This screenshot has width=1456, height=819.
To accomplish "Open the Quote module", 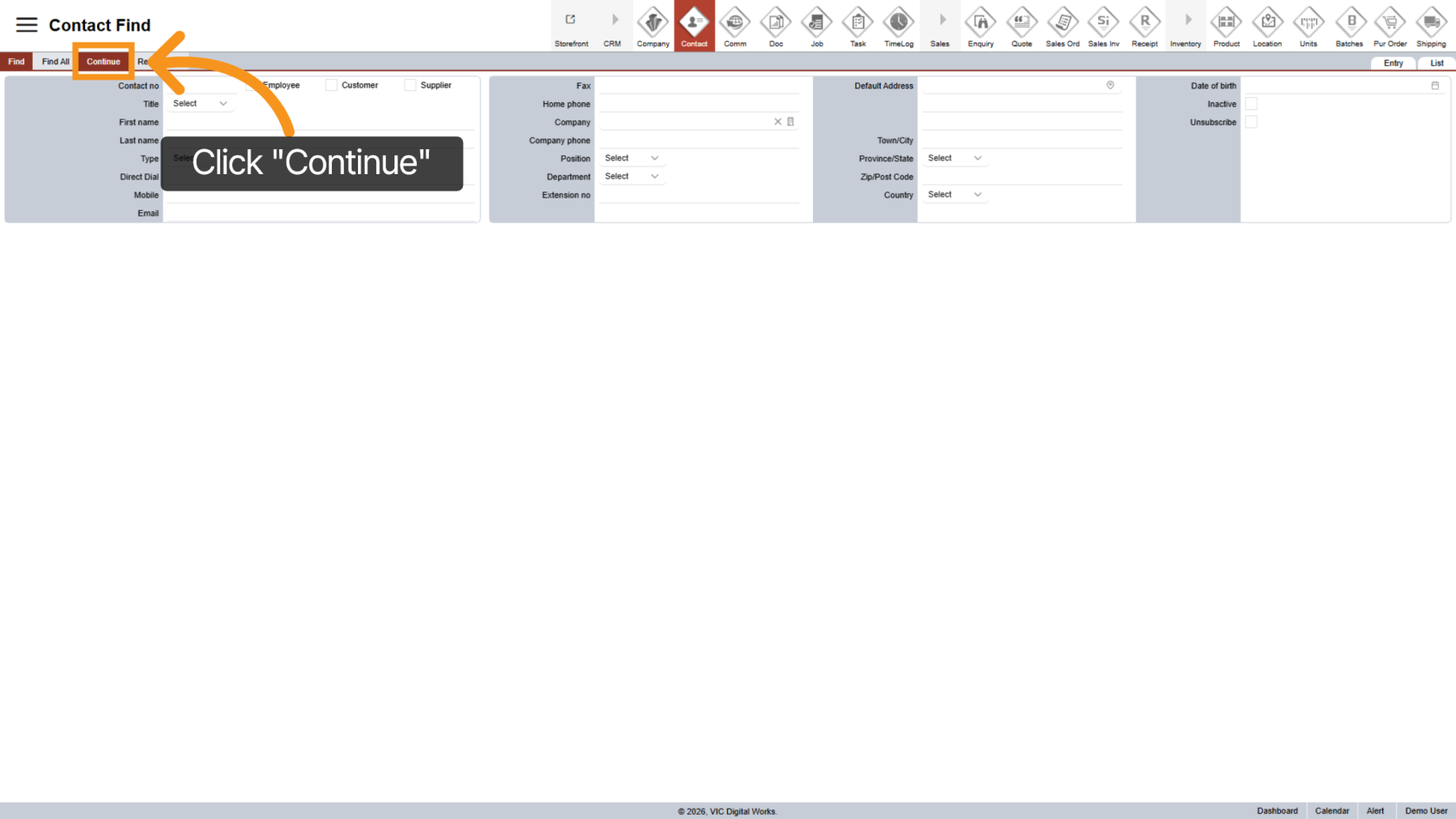I will 1022,26.
